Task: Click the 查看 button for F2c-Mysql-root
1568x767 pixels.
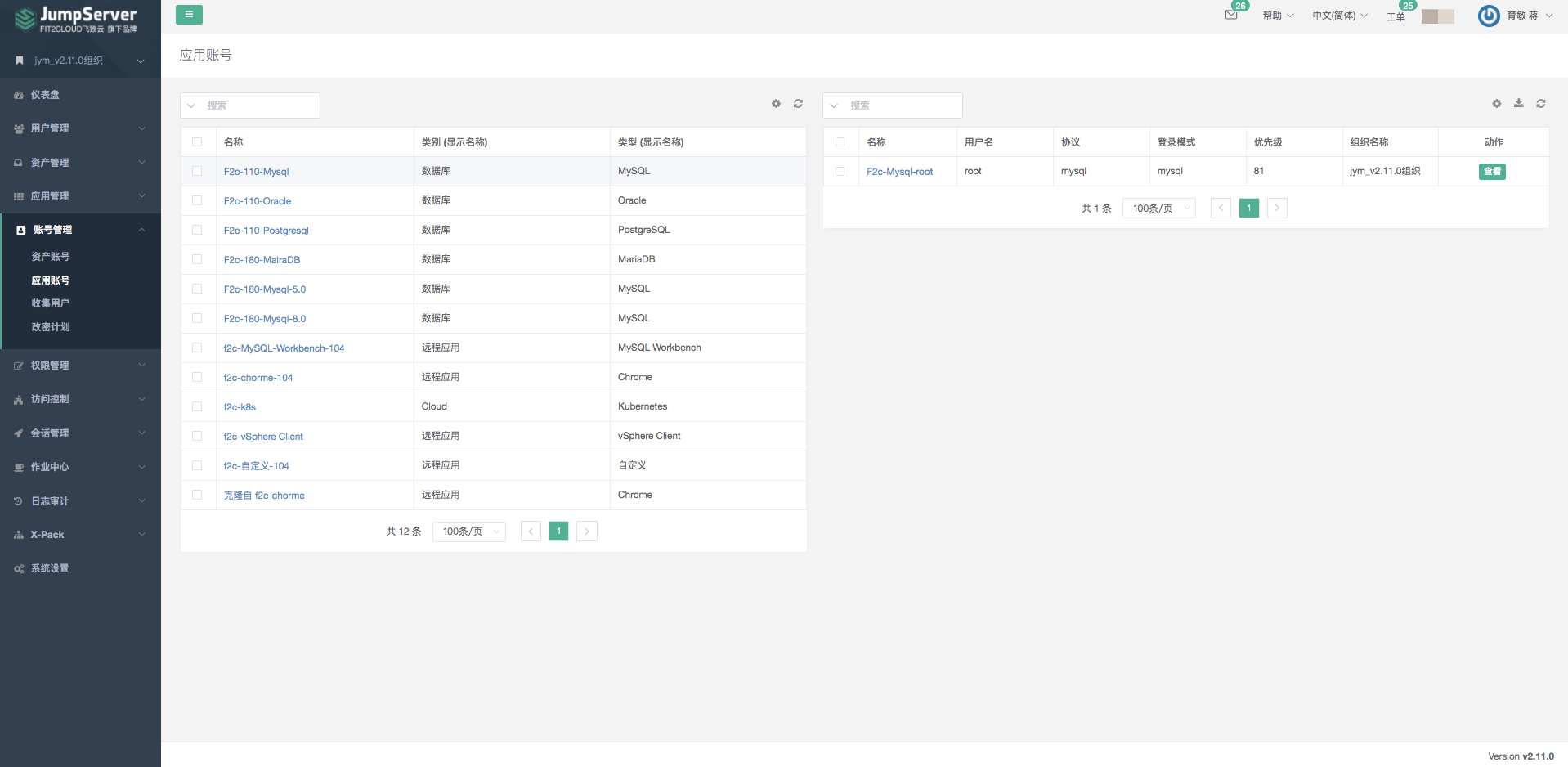Action: tap(1492, 172)
